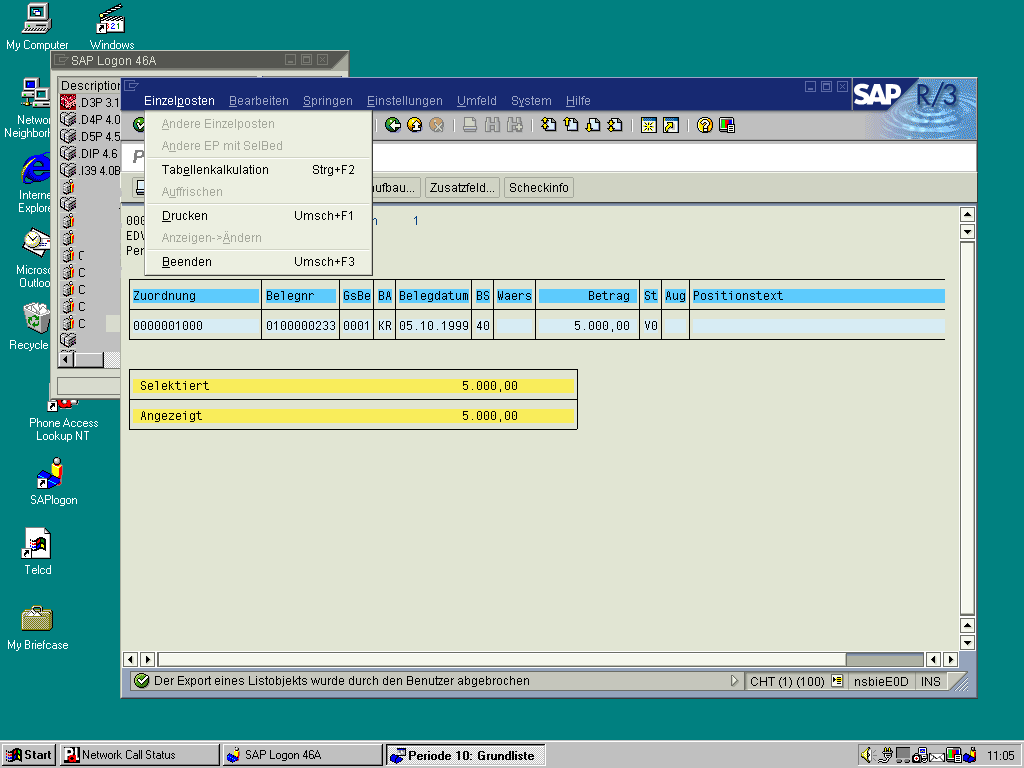Click the horizontal scrollbar far-left arrow

tap(130, 660)
